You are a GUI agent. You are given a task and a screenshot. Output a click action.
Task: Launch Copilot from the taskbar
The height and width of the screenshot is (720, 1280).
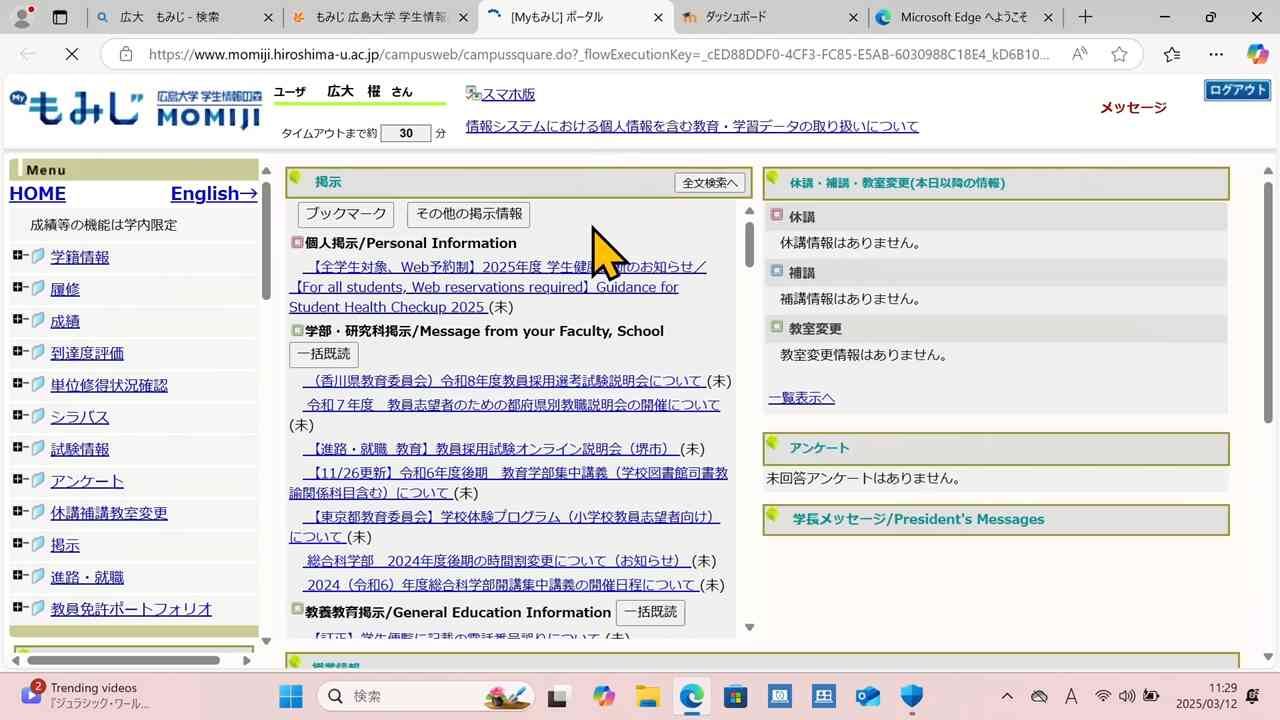pos(603,696)
